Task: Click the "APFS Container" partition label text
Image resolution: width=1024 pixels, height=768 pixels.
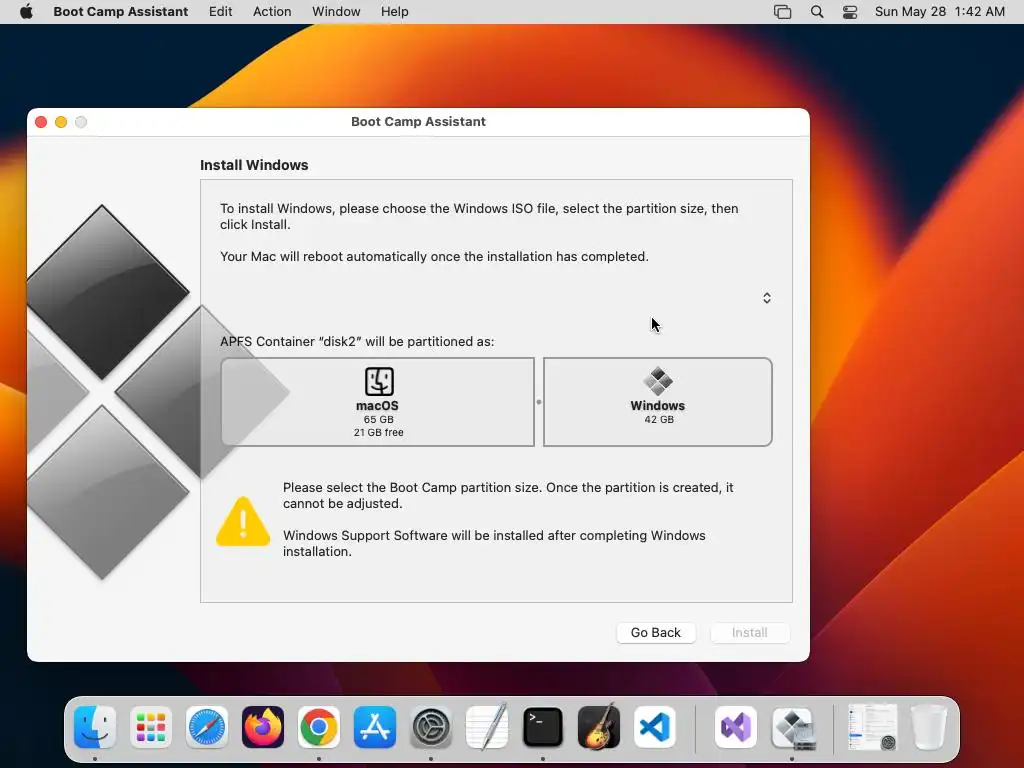Action: coord(357,342)
